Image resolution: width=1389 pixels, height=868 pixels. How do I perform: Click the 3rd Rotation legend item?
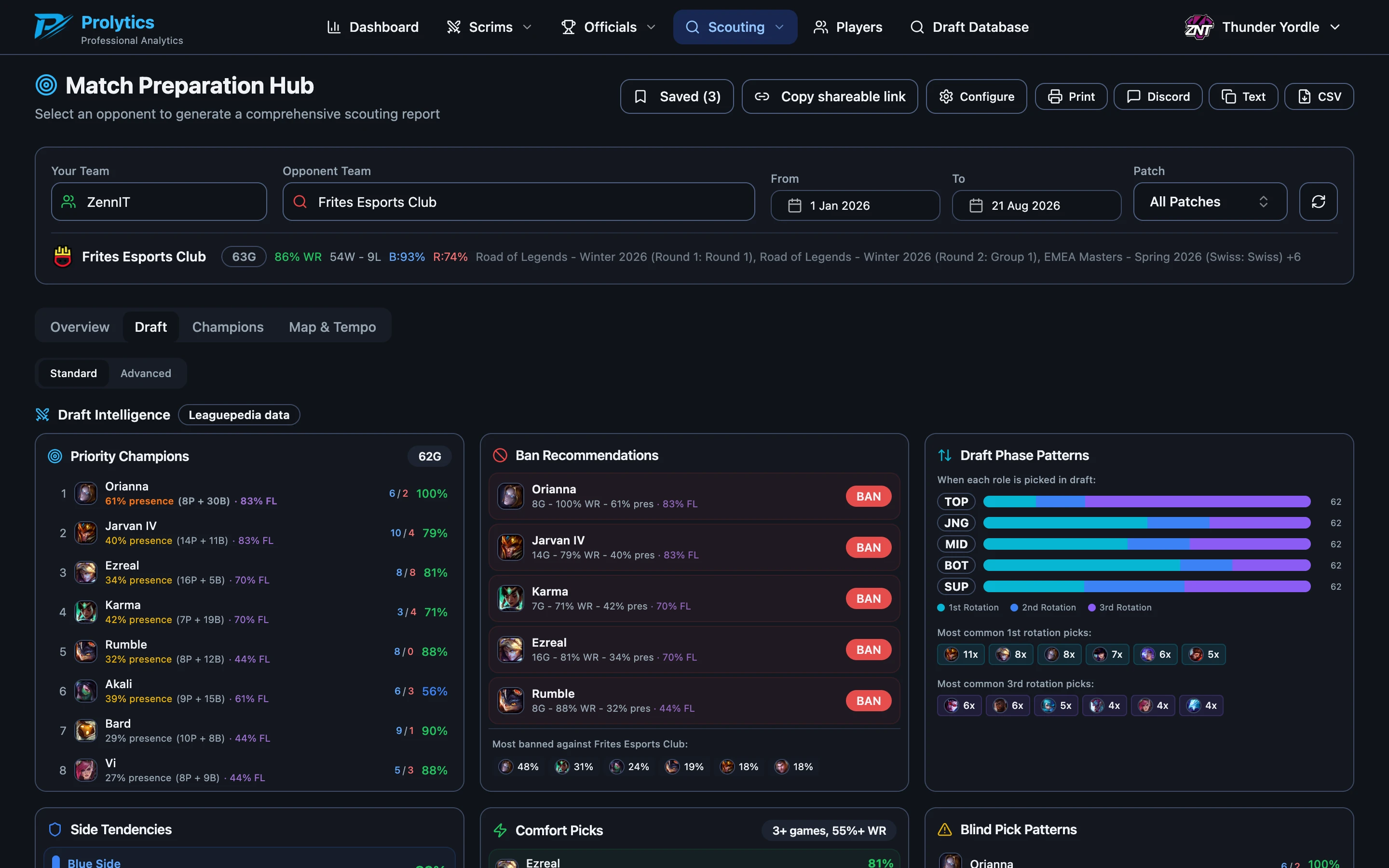click(1119, 608)
